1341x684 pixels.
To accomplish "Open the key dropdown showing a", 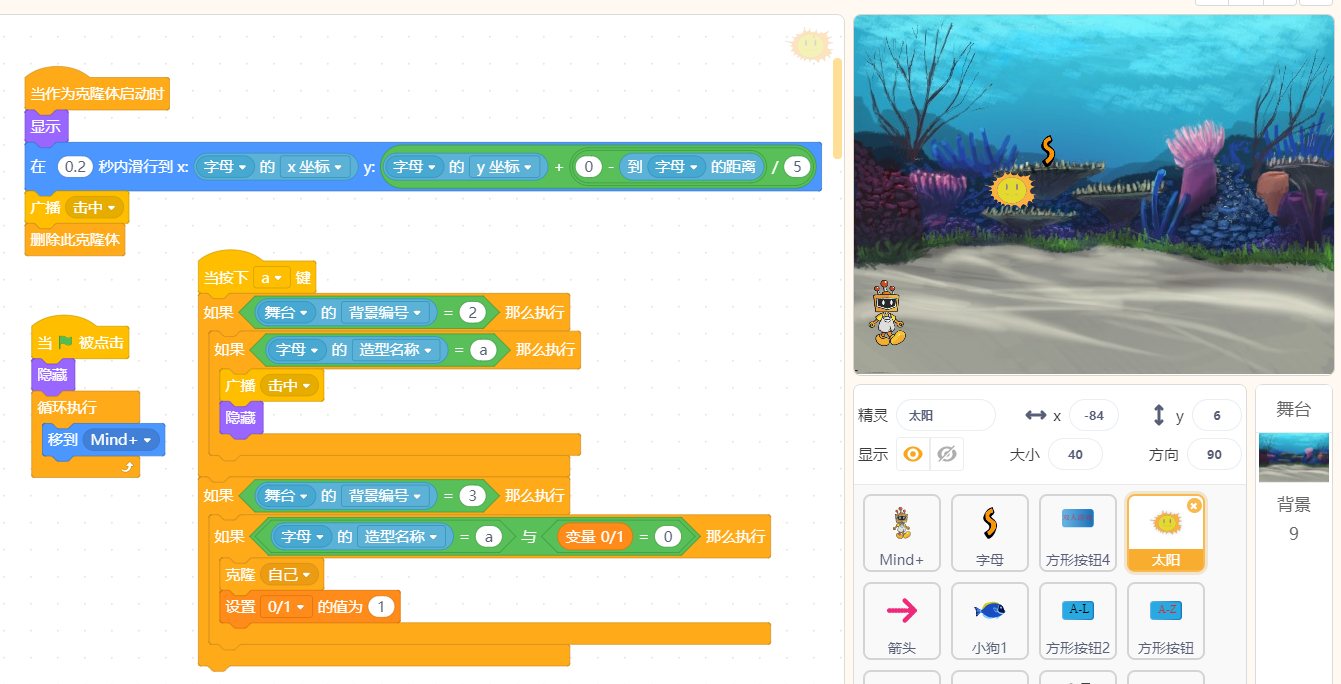I will (271, 278).
